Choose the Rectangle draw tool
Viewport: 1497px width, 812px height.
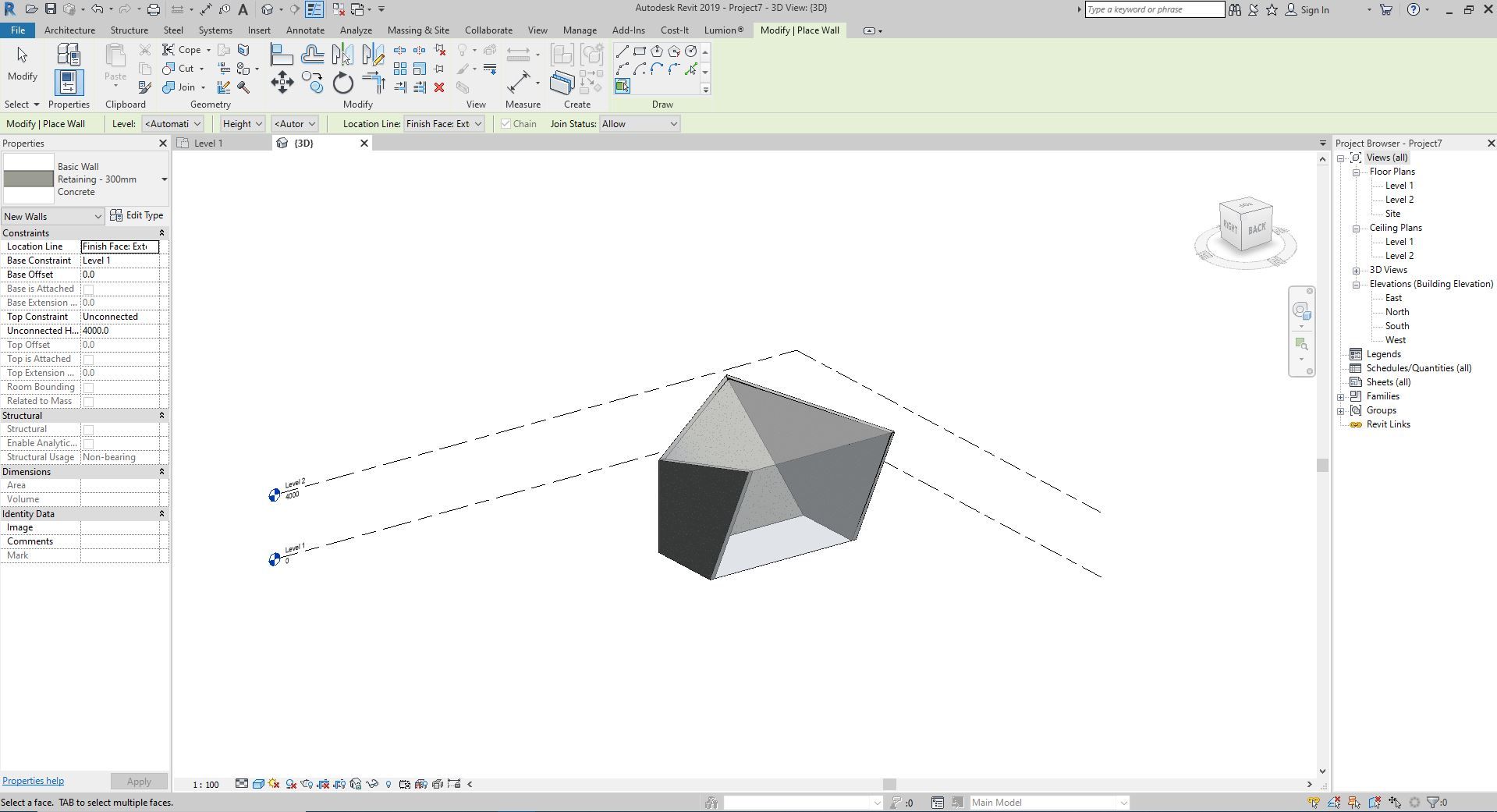coord(639,51)
